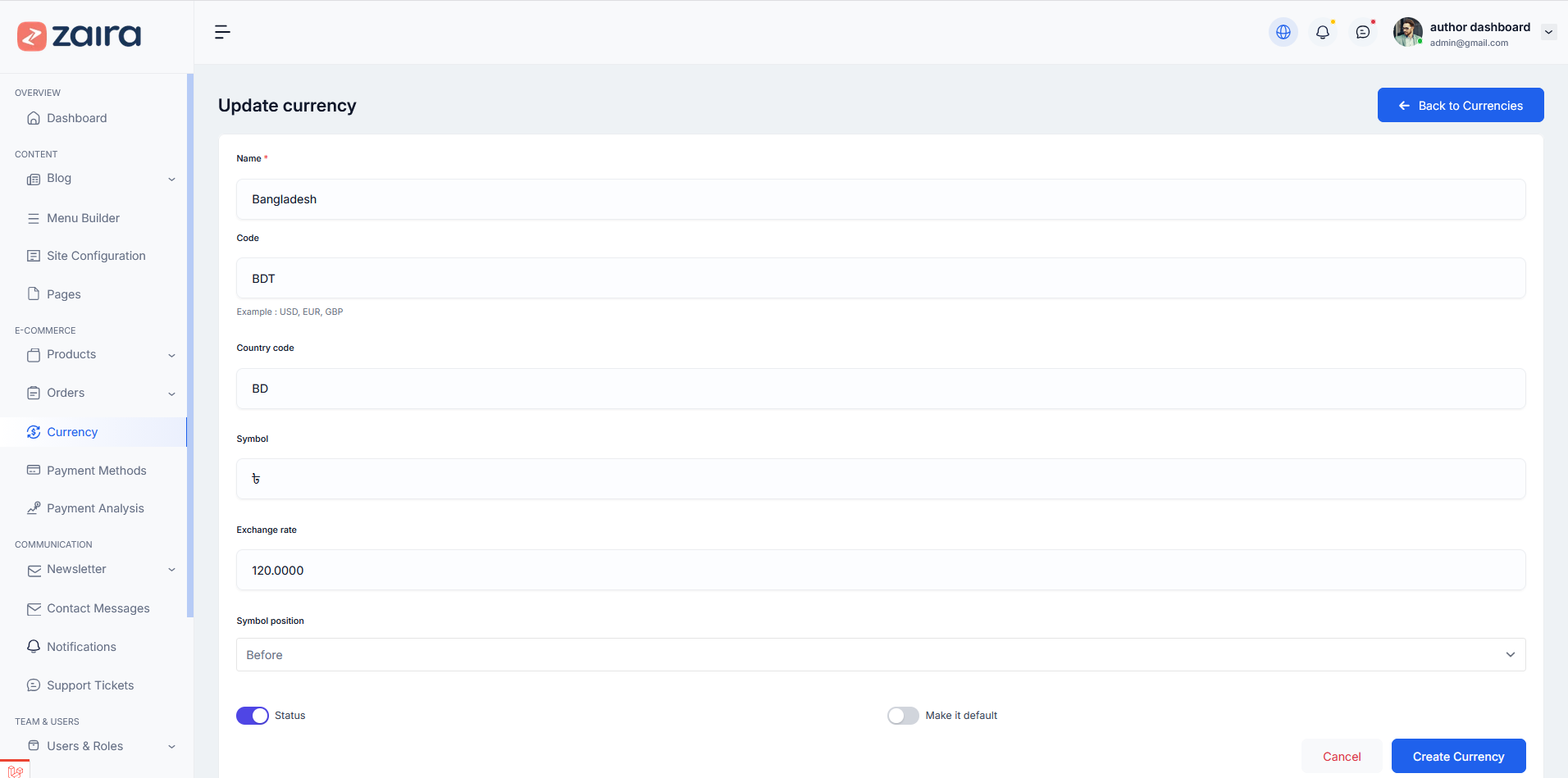1568x778 pixels.
Task: Click the Exchange rate input field
Action: (880, 571)
